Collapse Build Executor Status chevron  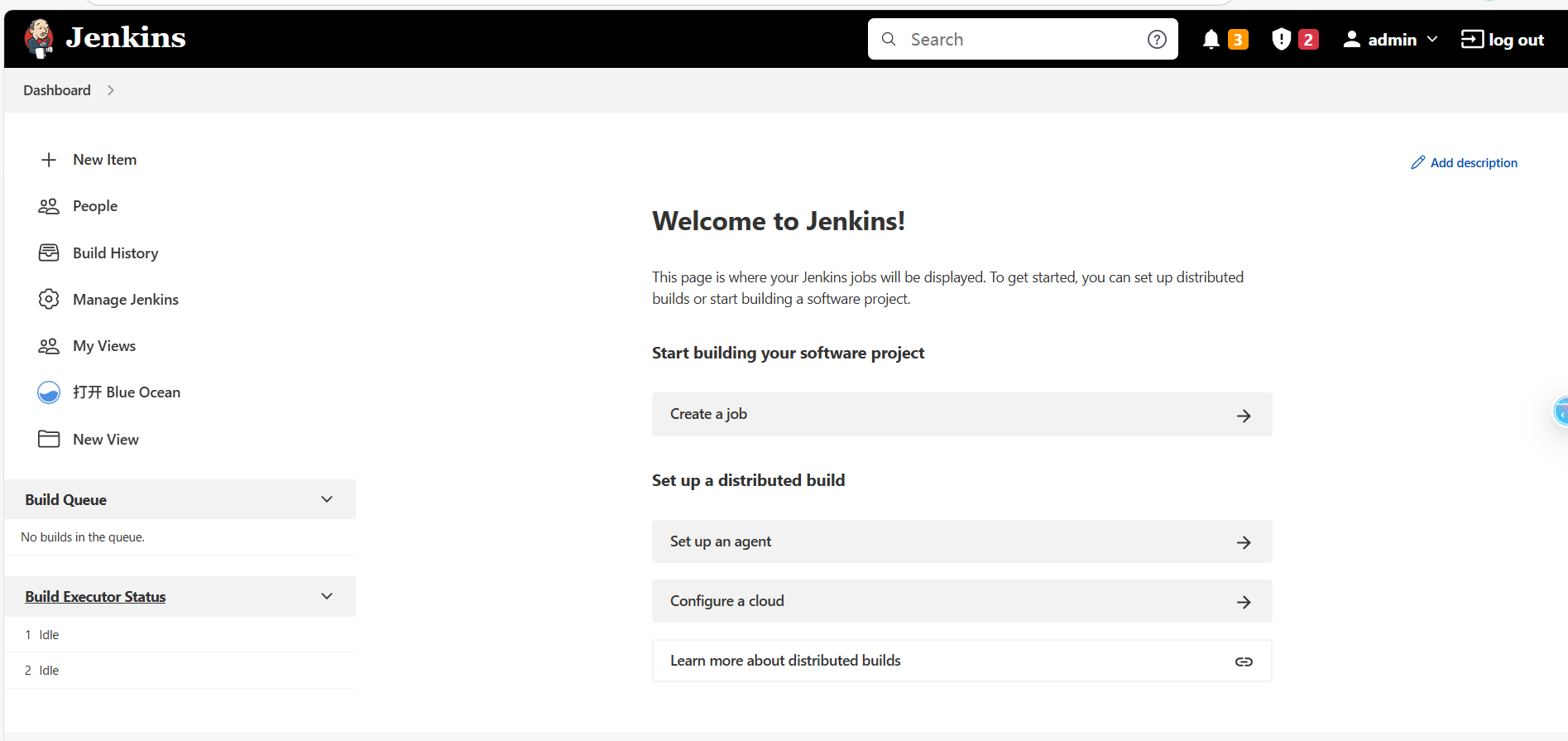(327, 596)
